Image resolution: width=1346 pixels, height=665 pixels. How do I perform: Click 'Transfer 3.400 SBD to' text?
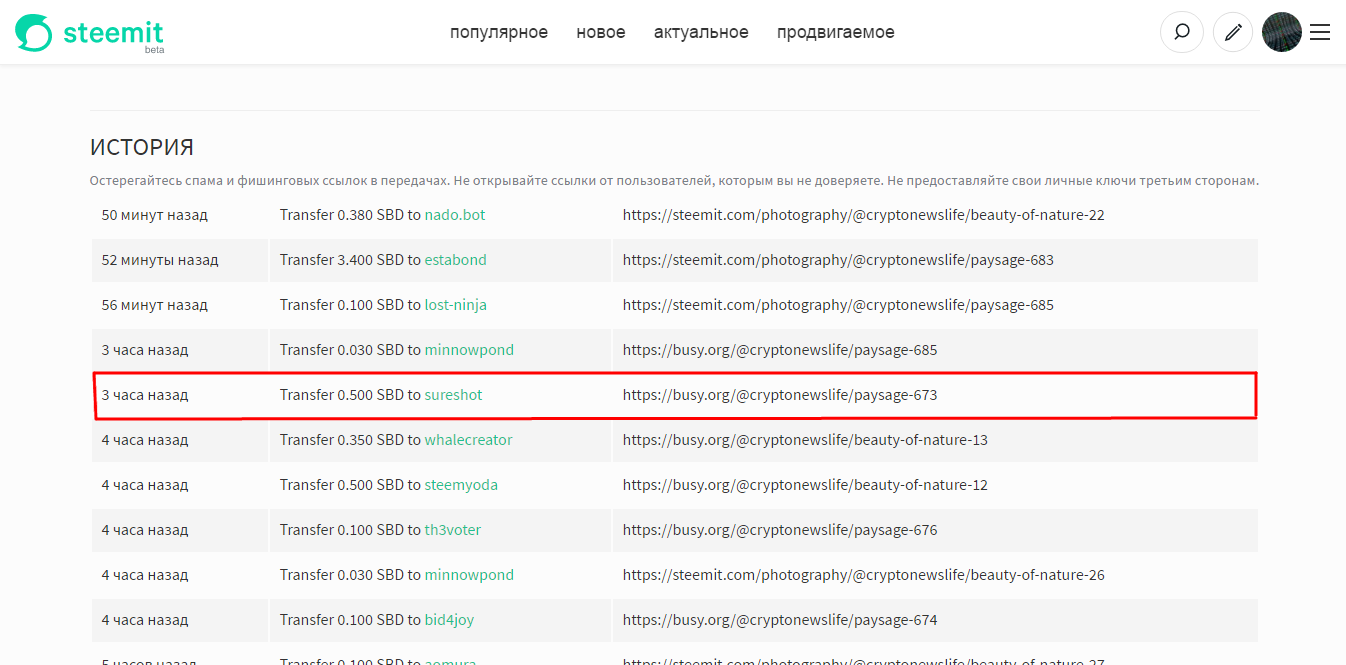click(350, 260)
